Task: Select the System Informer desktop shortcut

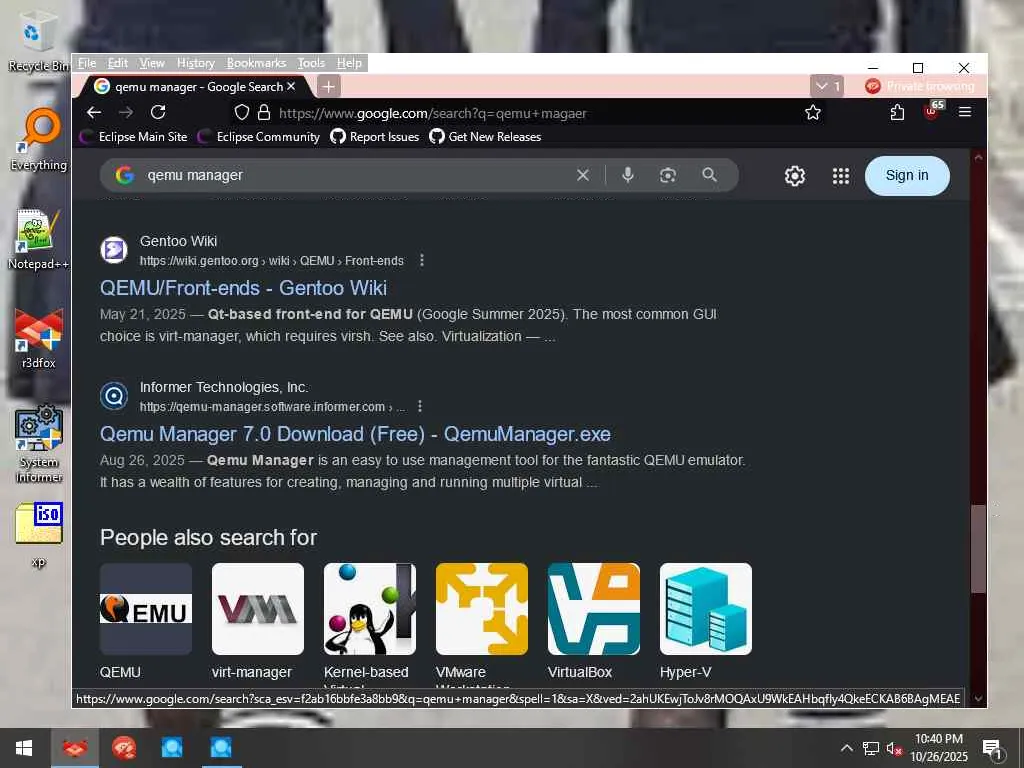Action: (39, 444)
